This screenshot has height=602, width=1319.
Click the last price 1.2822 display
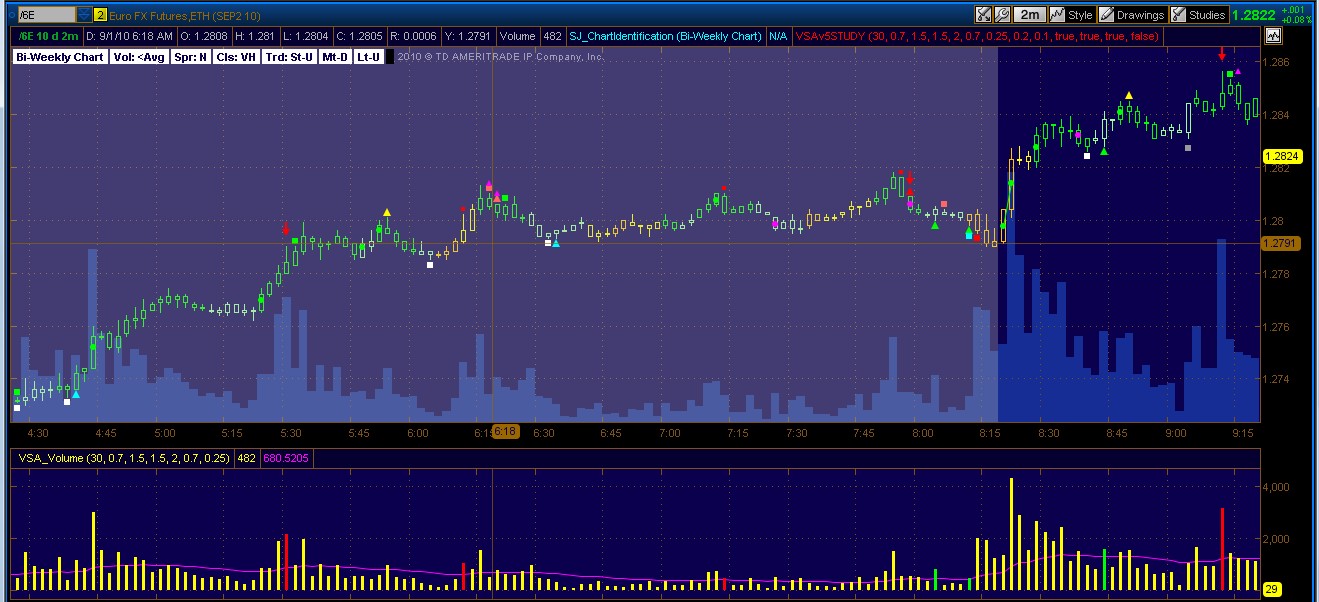1253,15
